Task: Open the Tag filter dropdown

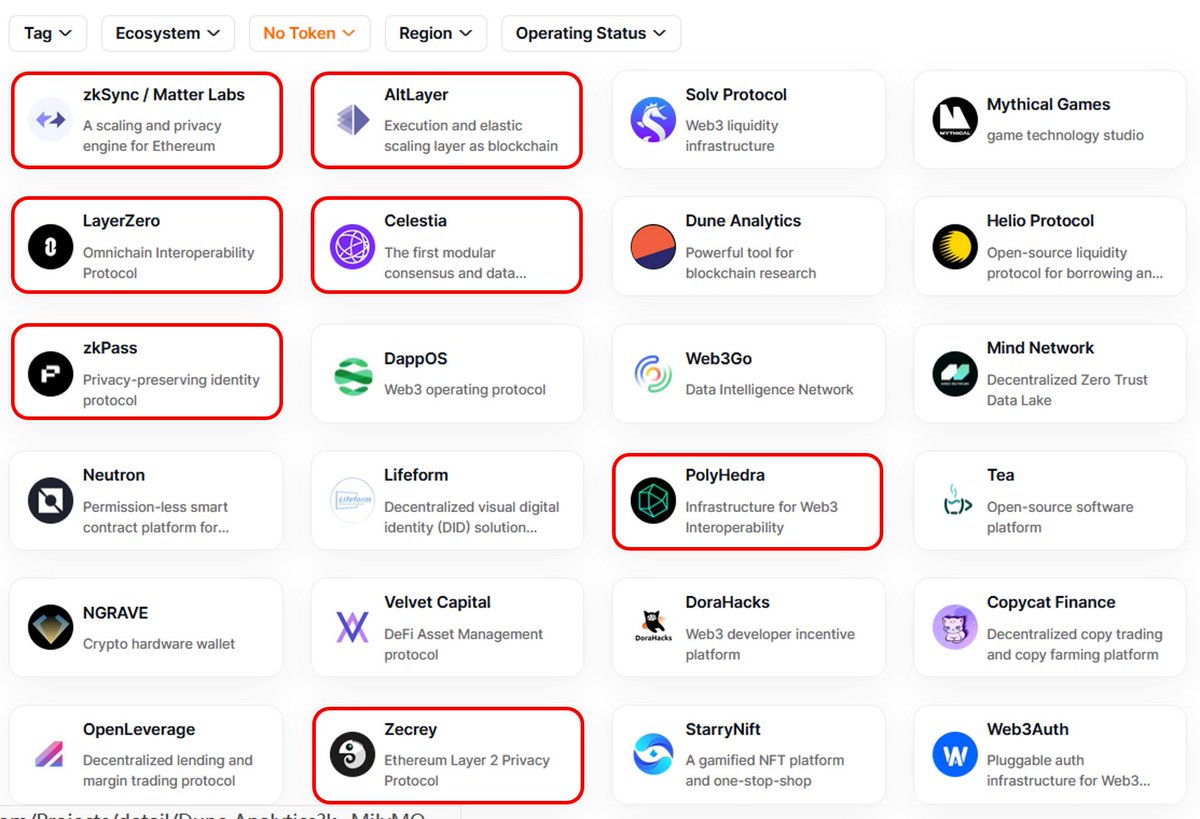Action: click(48, 33)
